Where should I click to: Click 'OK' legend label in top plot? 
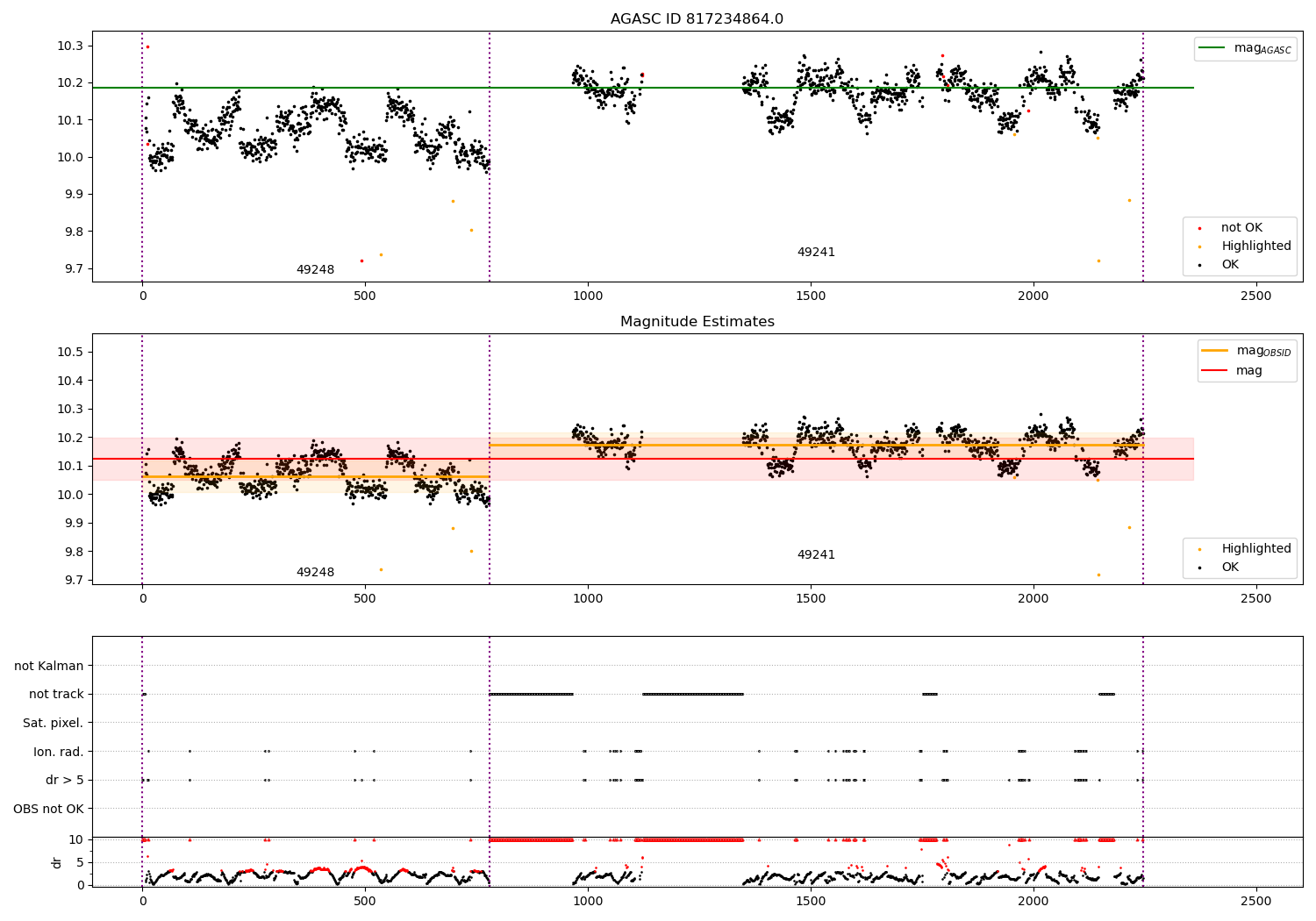click(1230, 264)
